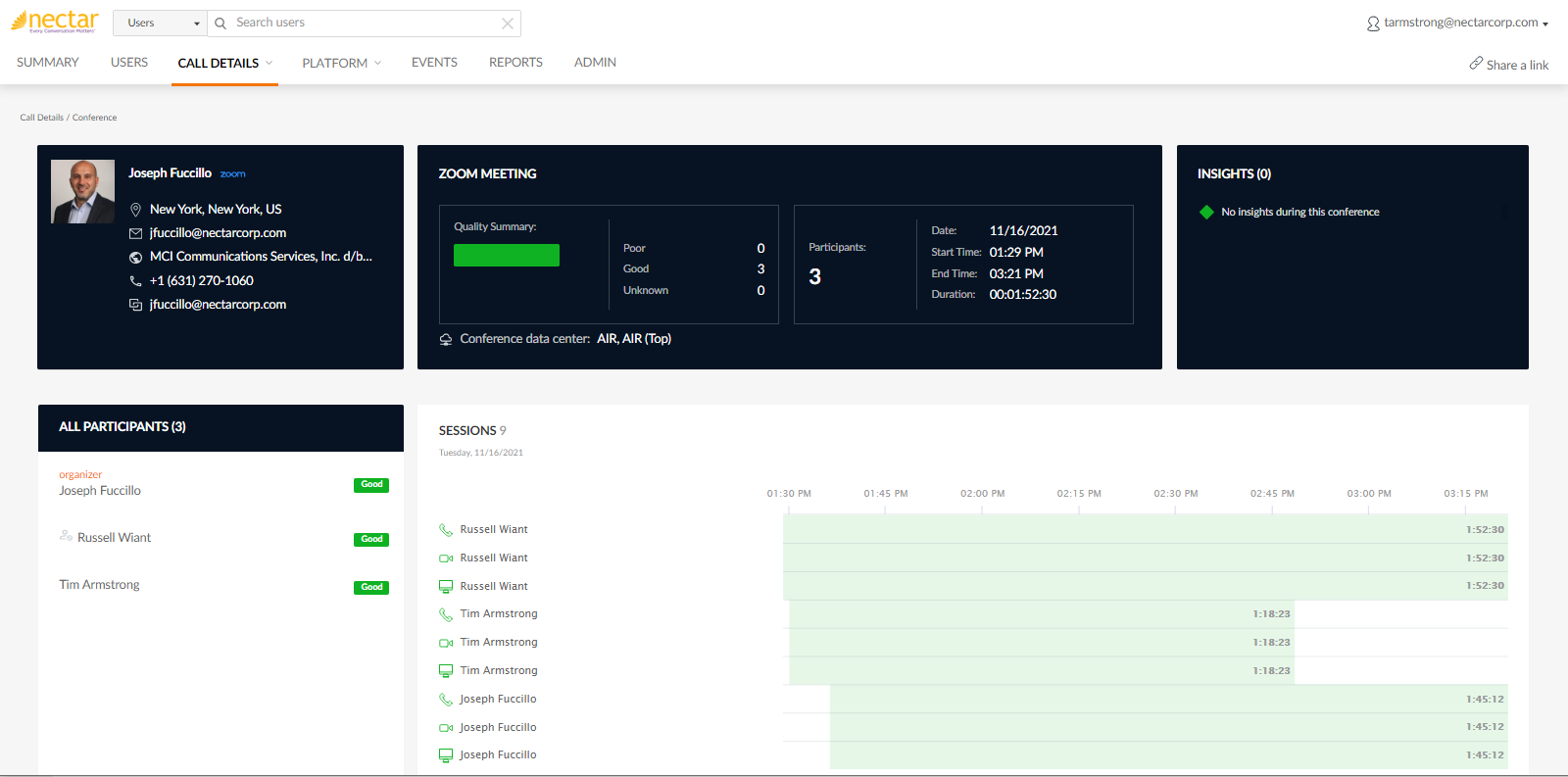Click the Insights (0) heading
The image size is (1568, 777).
tap(1234, 173)
